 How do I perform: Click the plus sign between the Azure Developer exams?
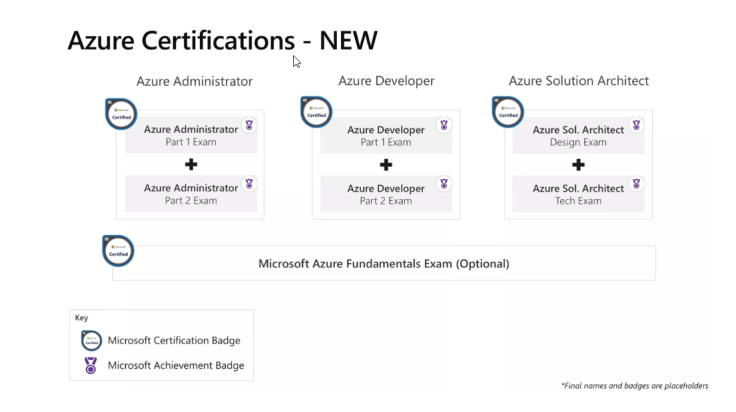(385, 164)
